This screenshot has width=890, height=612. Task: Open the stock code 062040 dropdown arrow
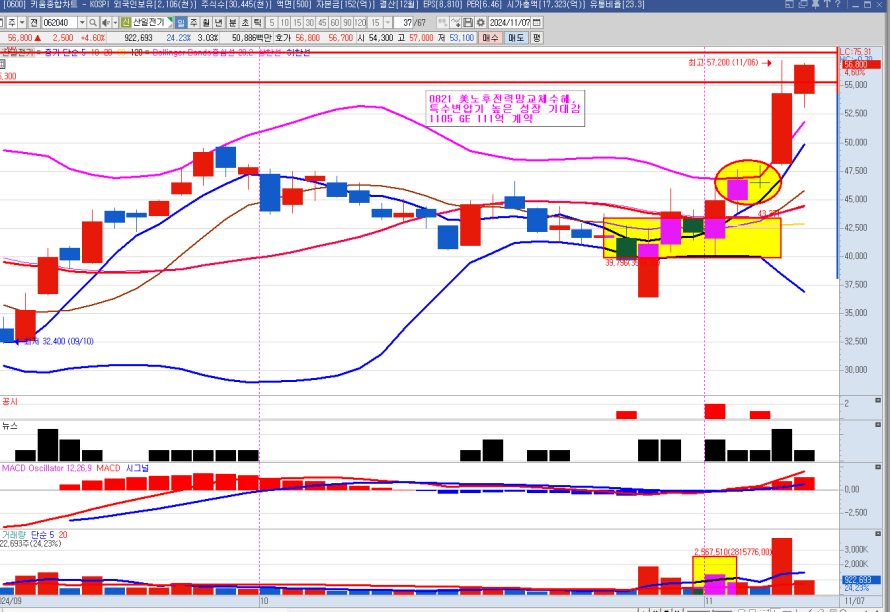[82, 23]
